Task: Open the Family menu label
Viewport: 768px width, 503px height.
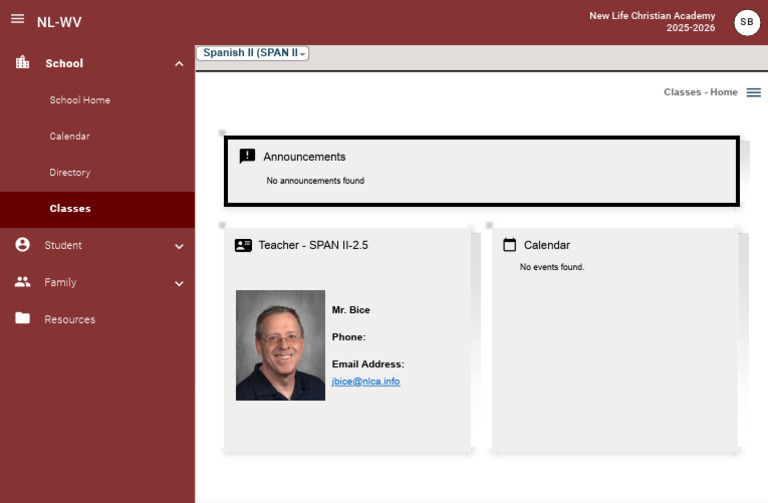Action: pyautogui.click(x=60, y=282)
